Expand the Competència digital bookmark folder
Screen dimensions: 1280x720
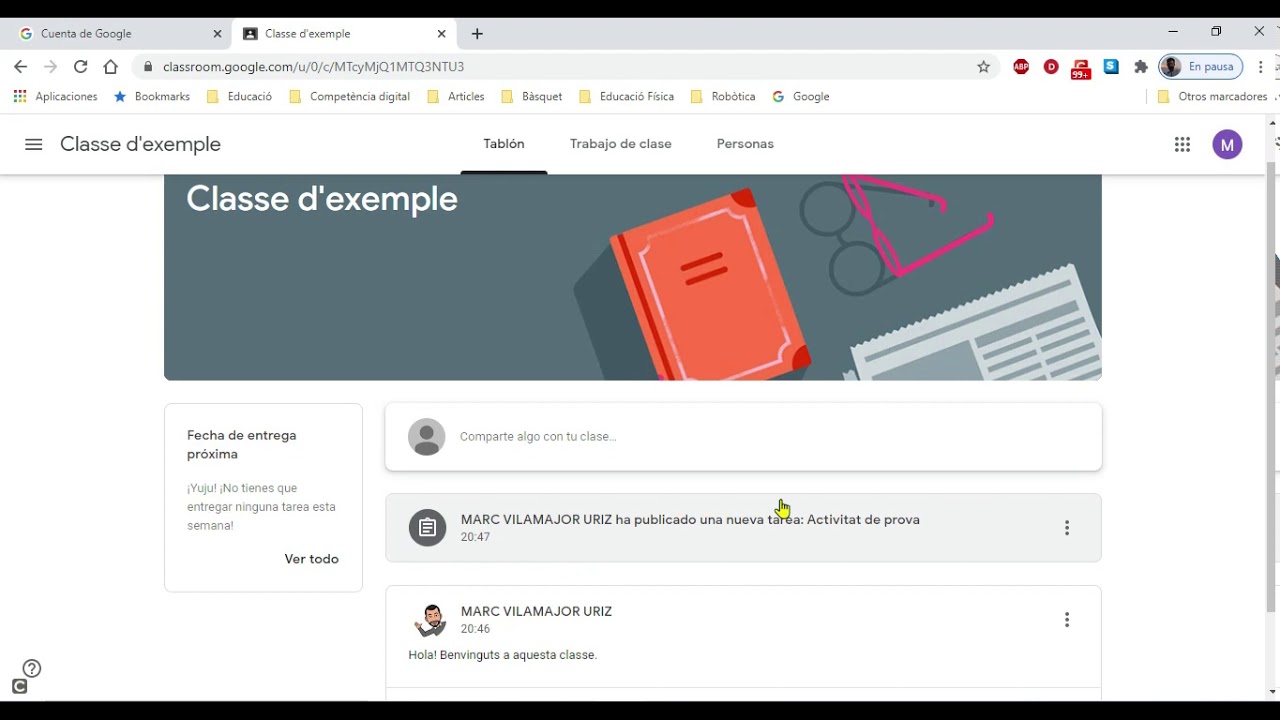click(x=349, y=97)
